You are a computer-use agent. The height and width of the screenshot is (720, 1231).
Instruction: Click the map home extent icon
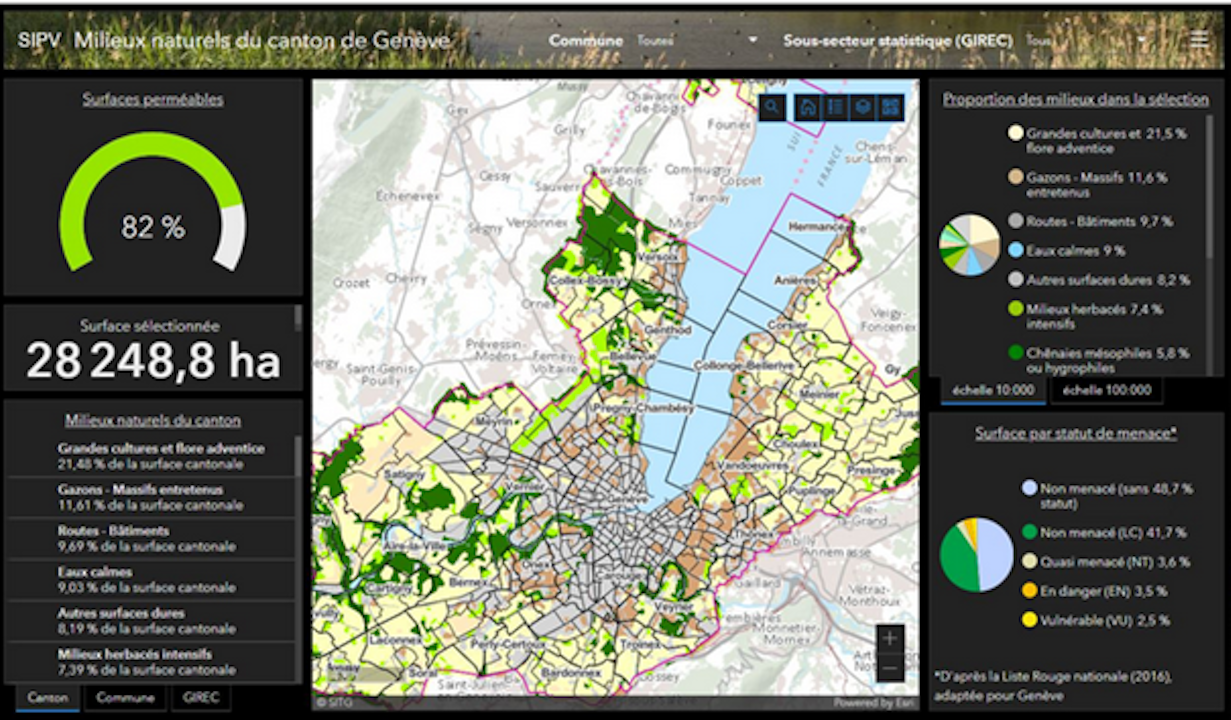(x=808, y=108)
